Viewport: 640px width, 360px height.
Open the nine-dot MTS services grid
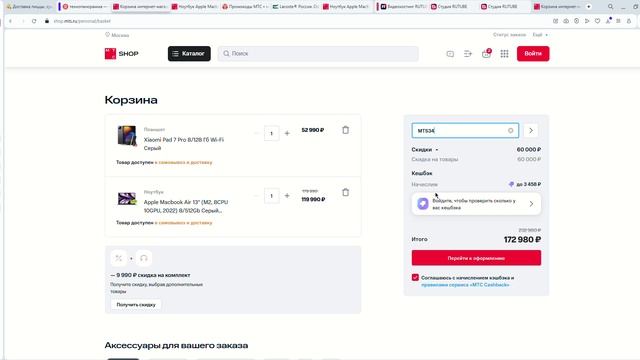pos(504,54)
